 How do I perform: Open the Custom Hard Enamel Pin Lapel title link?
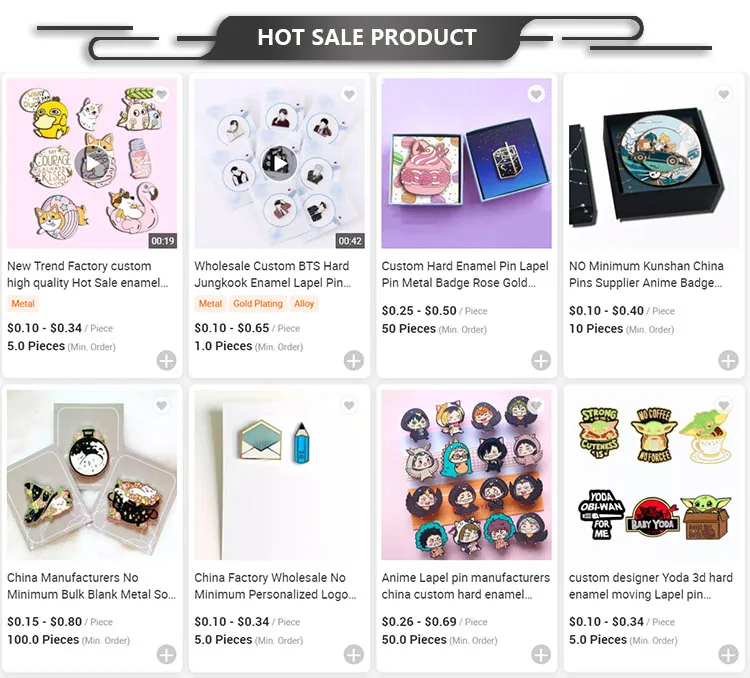[465, 274]
